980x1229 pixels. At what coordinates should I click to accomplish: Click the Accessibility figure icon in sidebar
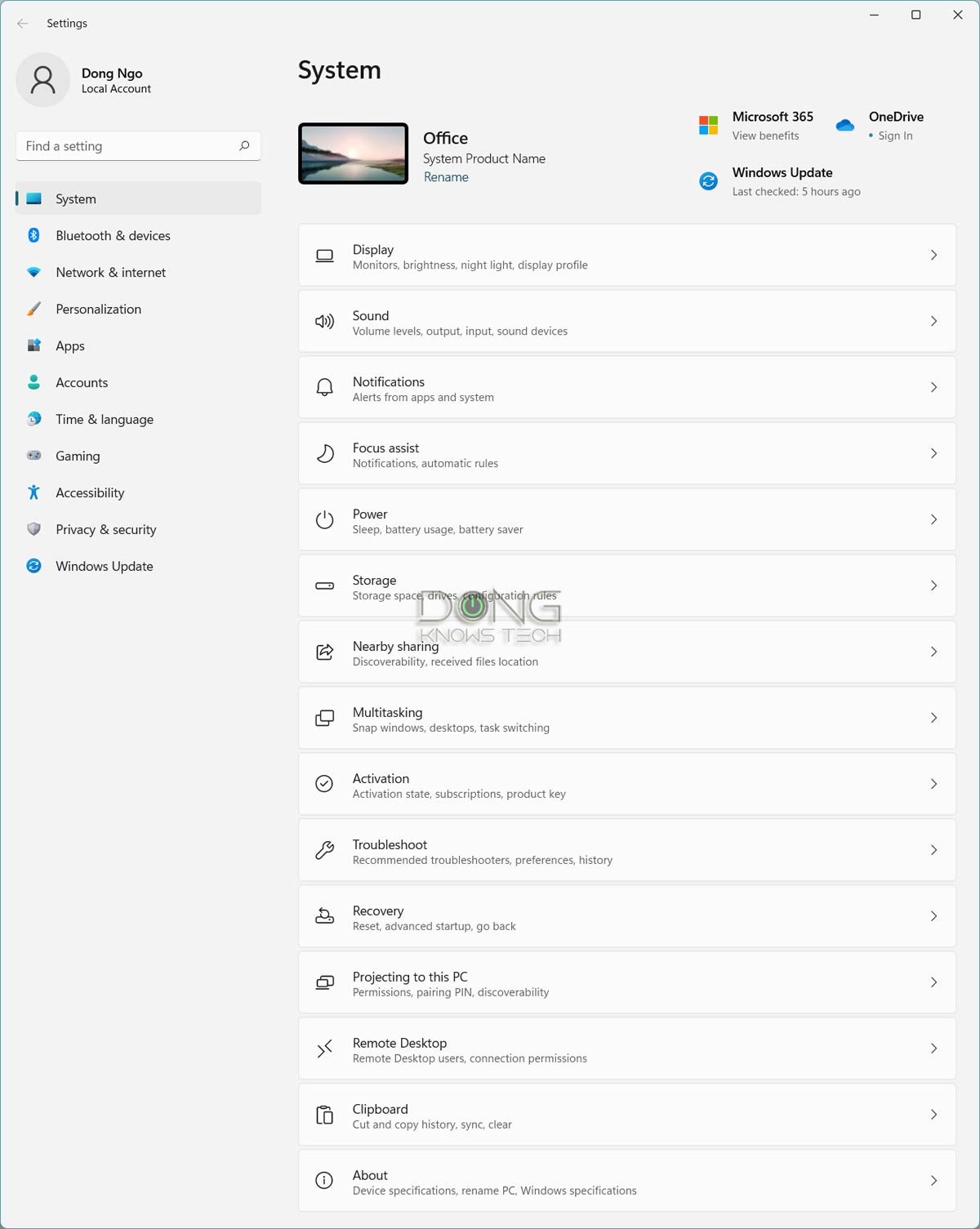pos(33,492)
